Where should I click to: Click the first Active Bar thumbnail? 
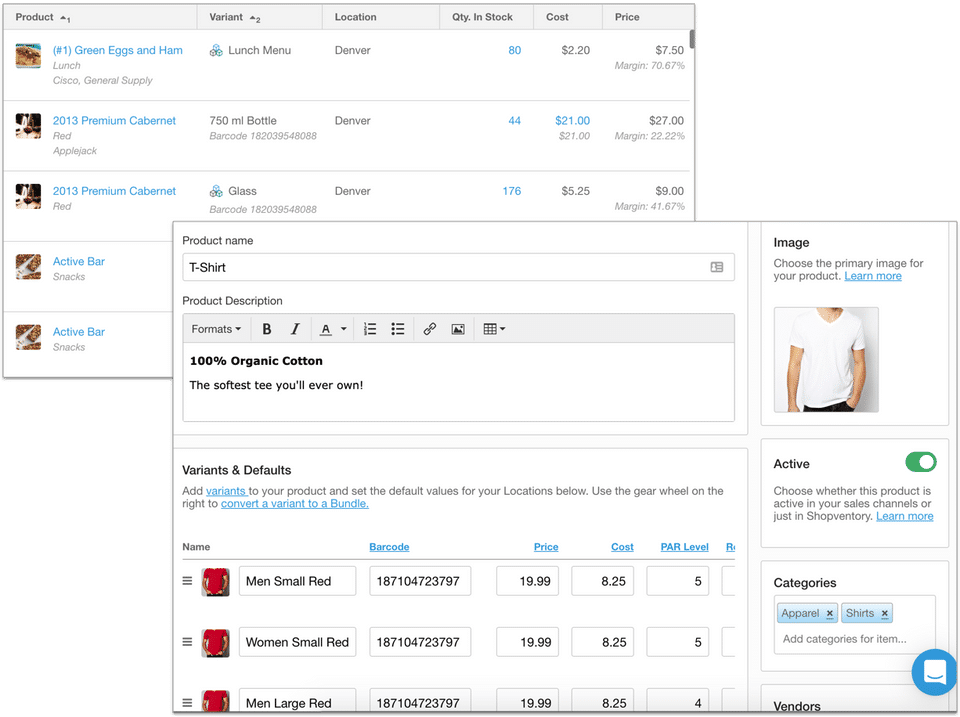28,267
